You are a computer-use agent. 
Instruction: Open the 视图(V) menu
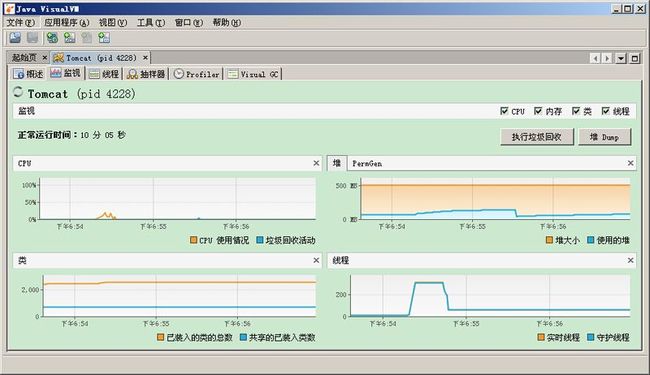113,22
